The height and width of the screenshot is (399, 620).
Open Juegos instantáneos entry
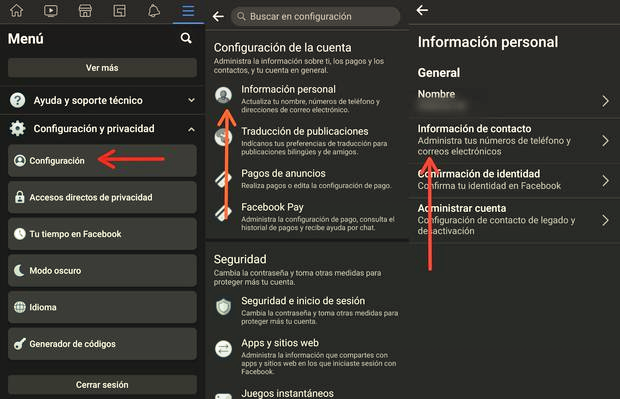307,393
